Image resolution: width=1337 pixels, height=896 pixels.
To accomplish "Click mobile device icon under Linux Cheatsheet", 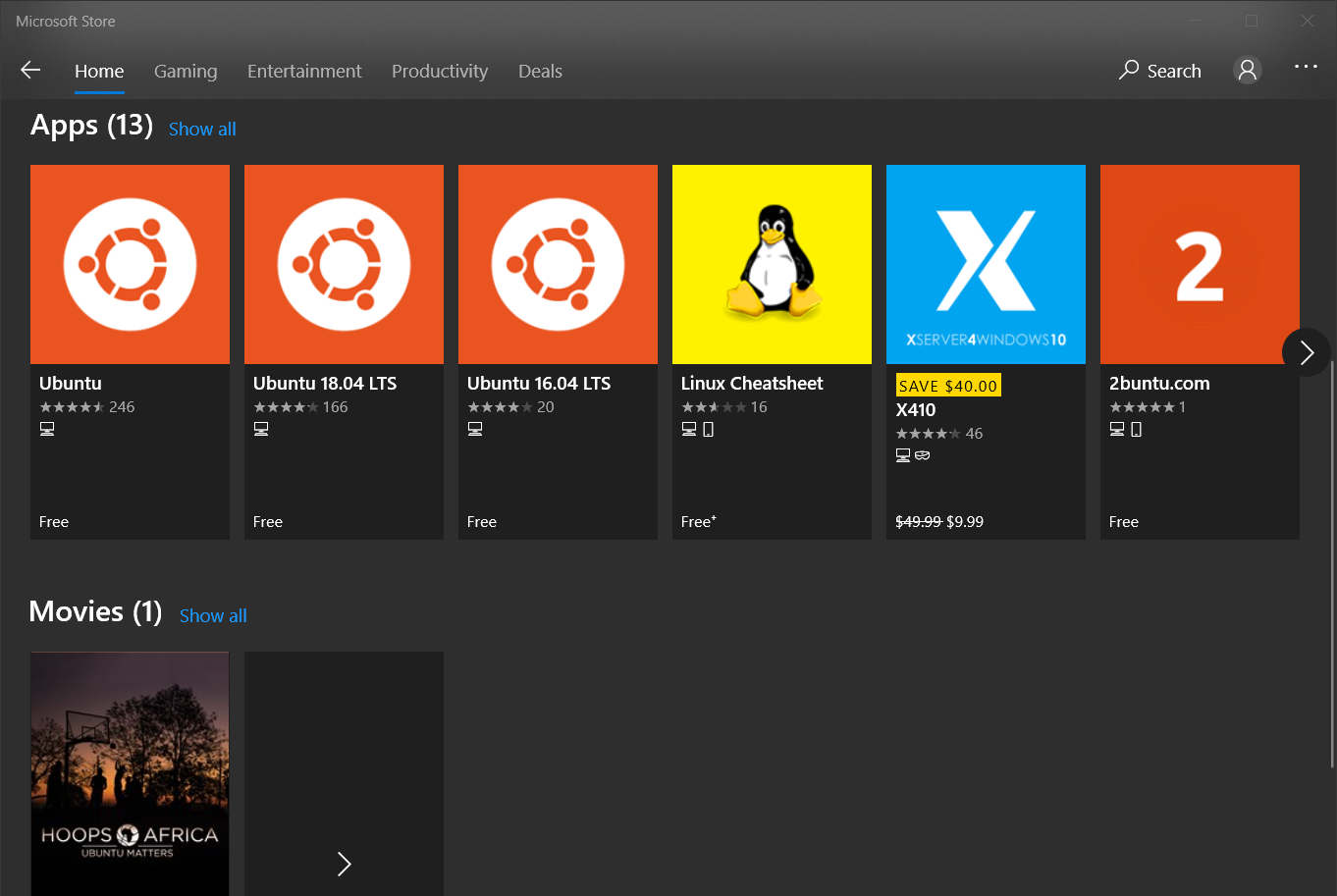I will (709, 429).
